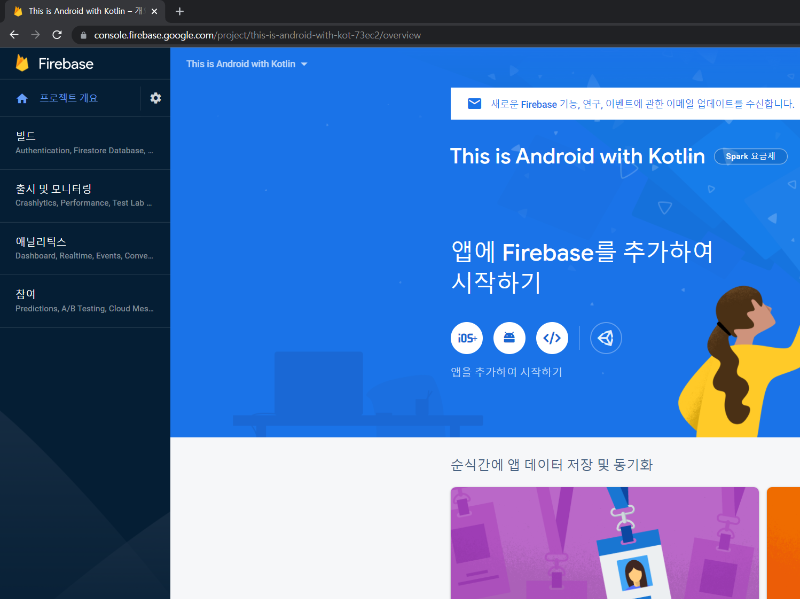This screenshot has width=800, height=599.
Task: Expand the 출시 및 모니터링 section
Action: pyautogui.click(x=85, y=196)
